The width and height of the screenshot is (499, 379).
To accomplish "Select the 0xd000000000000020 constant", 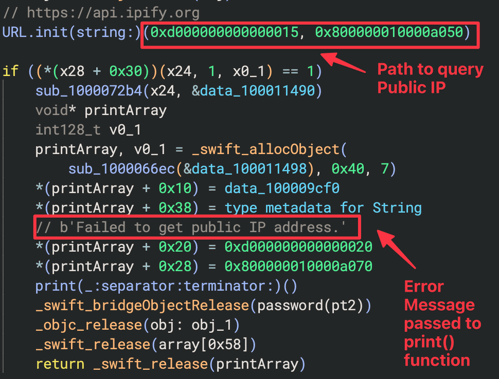I will tap(298, 247).
